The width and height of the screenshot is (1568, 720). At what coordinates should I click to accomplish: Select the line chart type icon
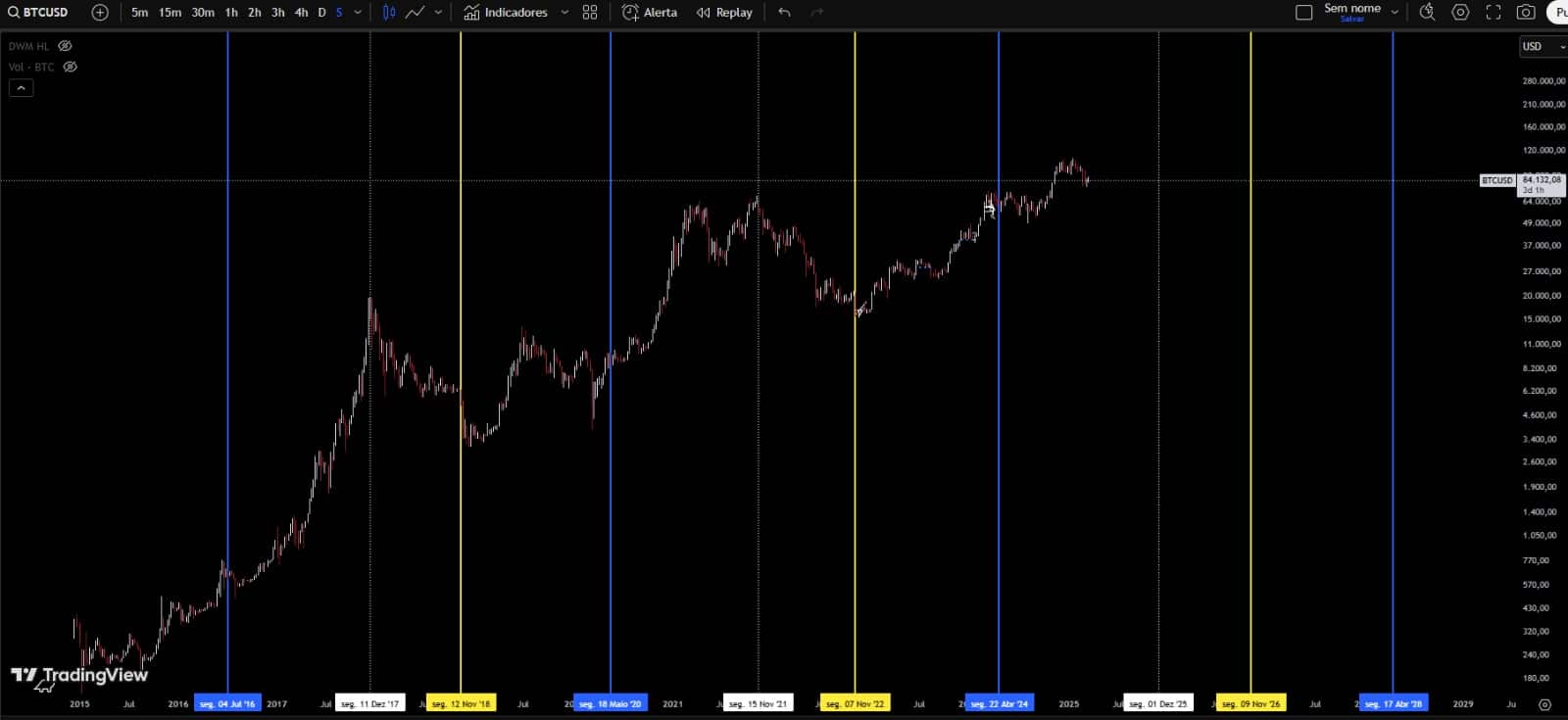[415, 13]
